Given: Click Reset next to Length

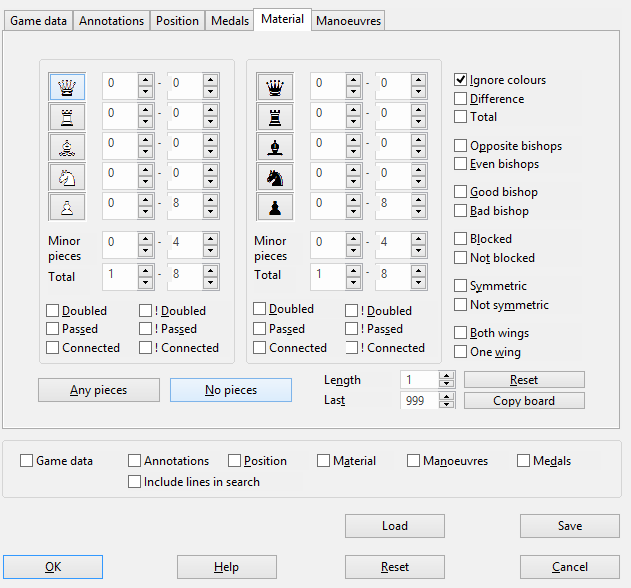Looking at the screenshot, I should (524, 380).
